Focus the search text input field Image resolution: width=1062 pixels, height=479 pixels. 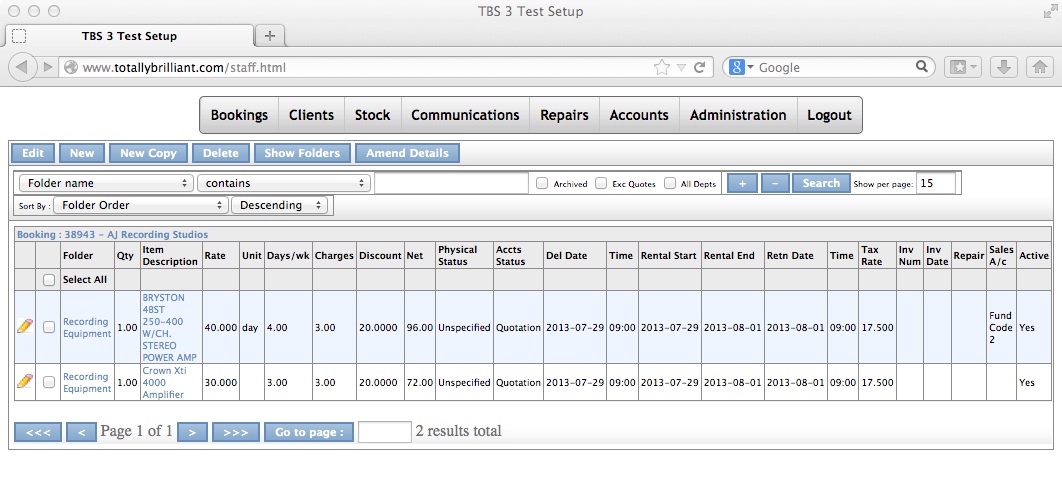pos(451,183)
